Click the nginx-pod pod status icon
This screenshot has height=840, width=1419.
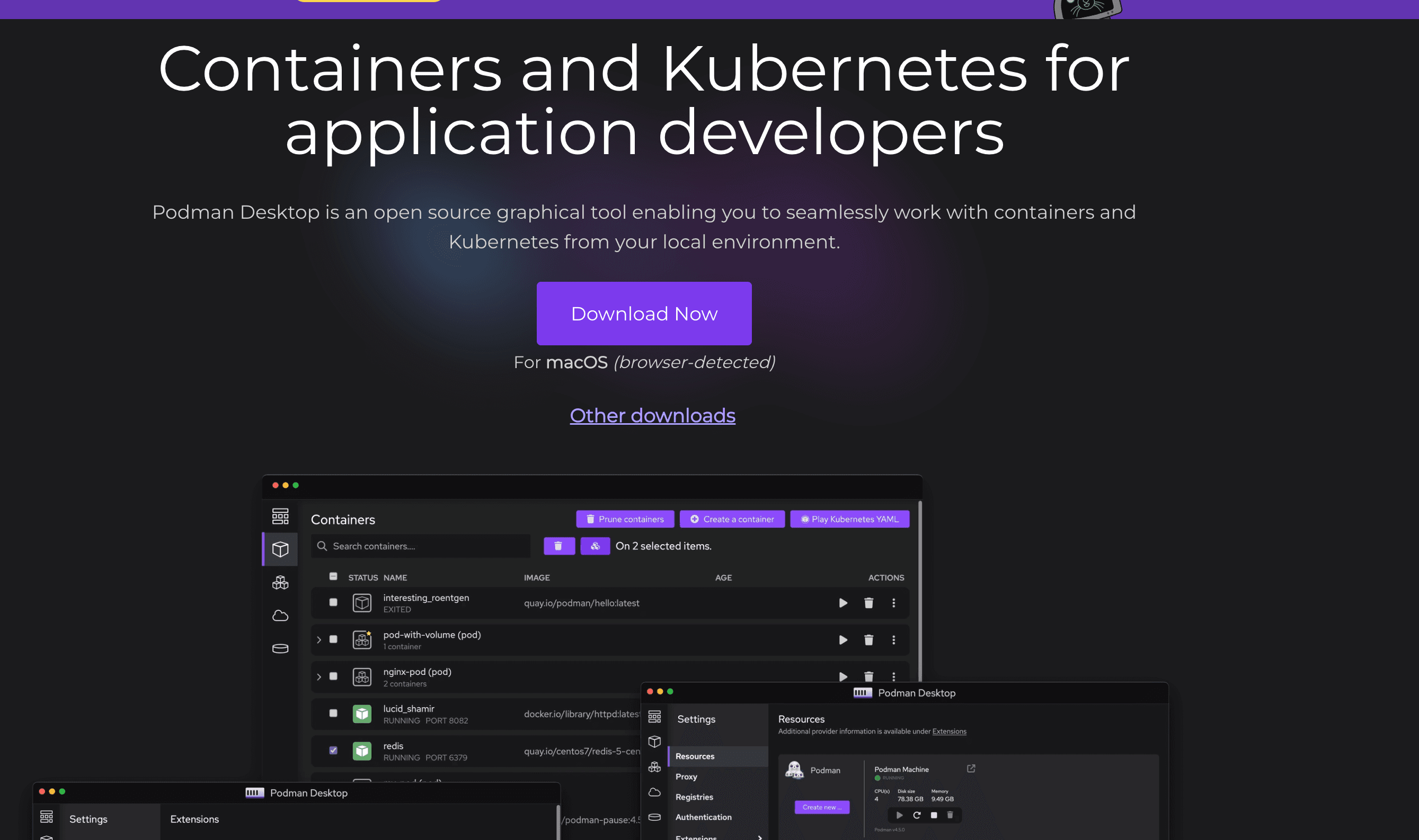[362, 677]
